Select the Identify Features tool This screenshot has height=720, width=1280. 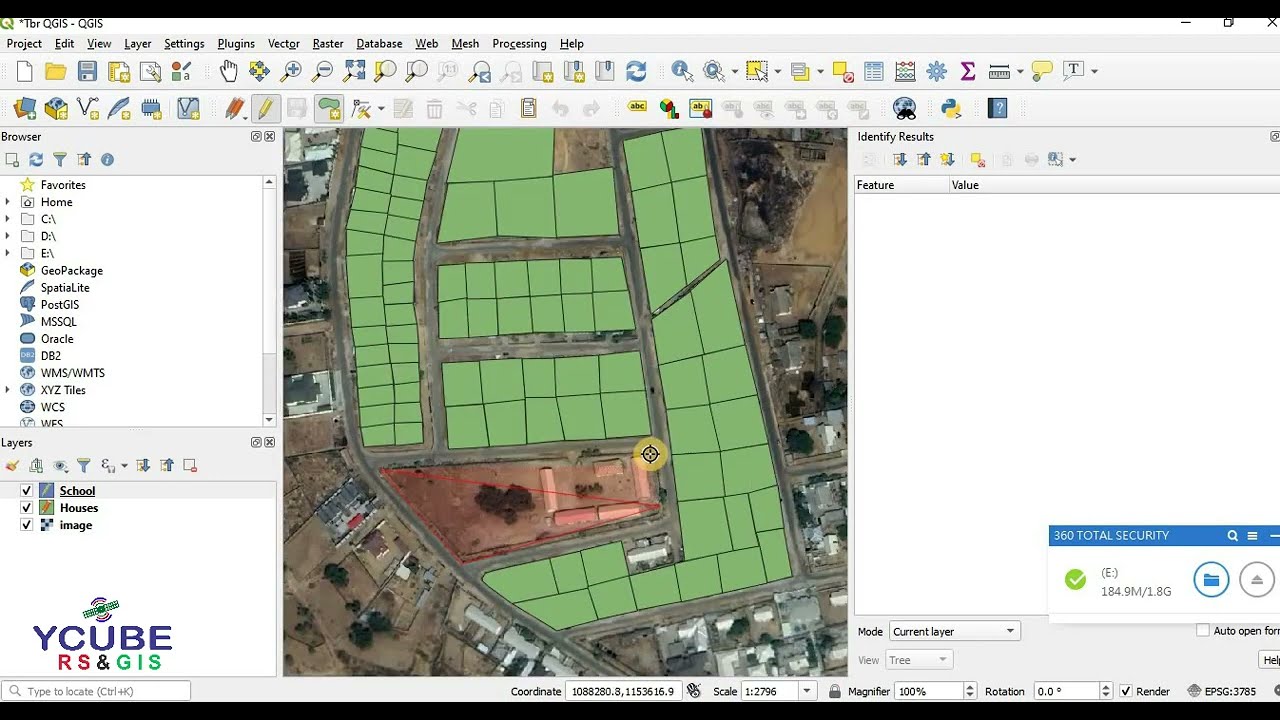click(682, 71)
